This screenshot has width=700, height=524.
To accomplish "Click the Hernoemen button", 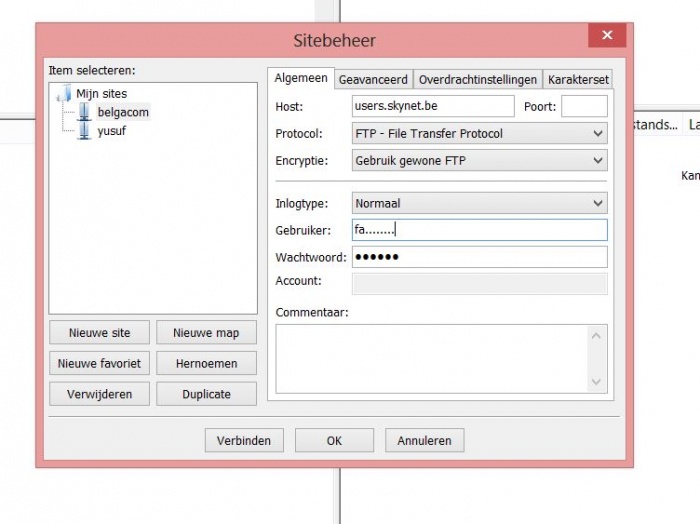I will pos(206,363).
